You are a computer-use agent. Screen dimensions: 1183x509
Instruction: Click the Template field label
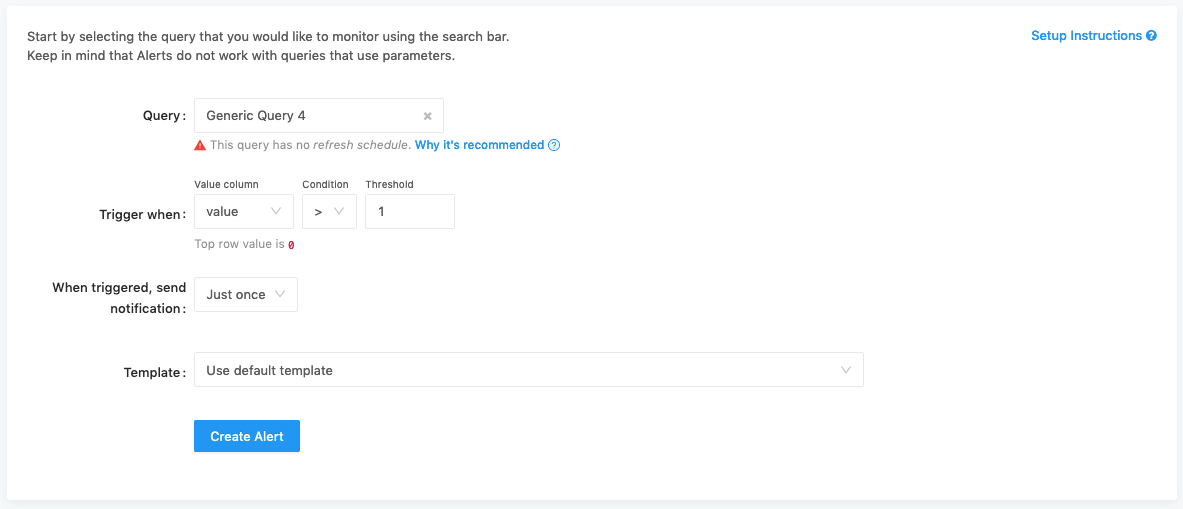pyautogui.click(x=154, y=372)
